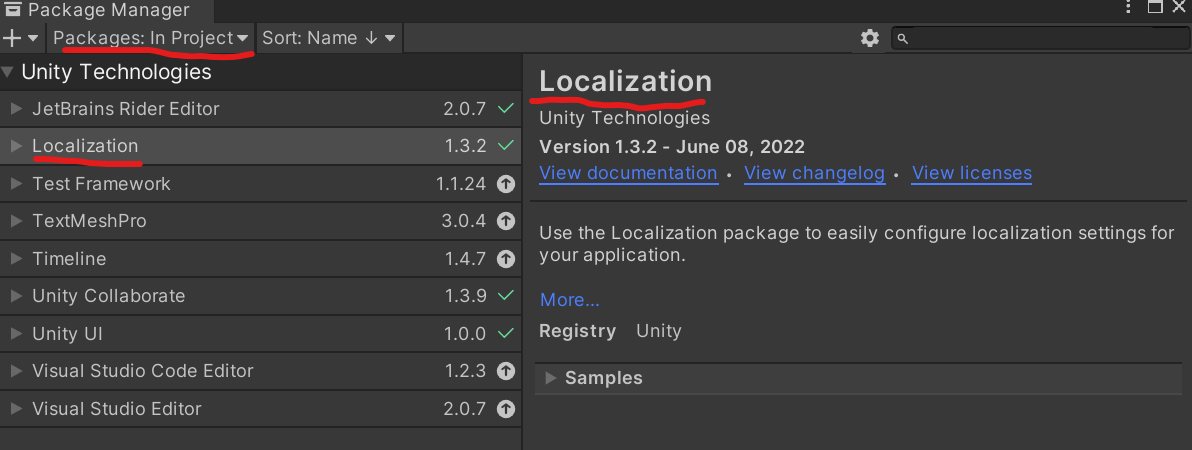The image size is (1192, 450).
Task: Click the Localization installed checkmark icon
Action: point(506,146)
